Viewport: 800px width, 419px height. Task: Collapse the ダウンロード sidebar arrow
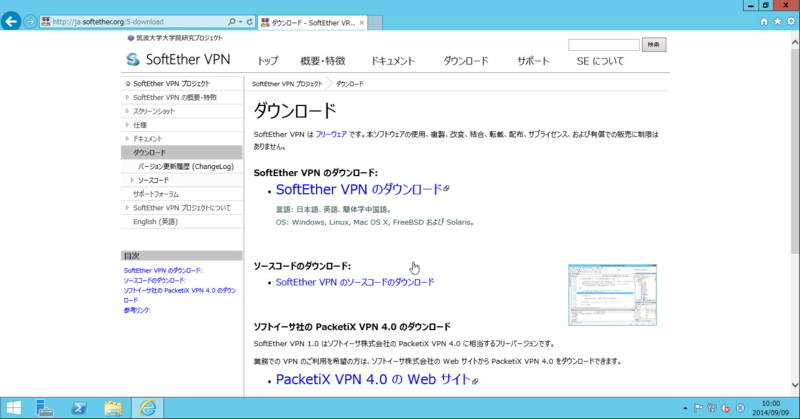(127, 152)
